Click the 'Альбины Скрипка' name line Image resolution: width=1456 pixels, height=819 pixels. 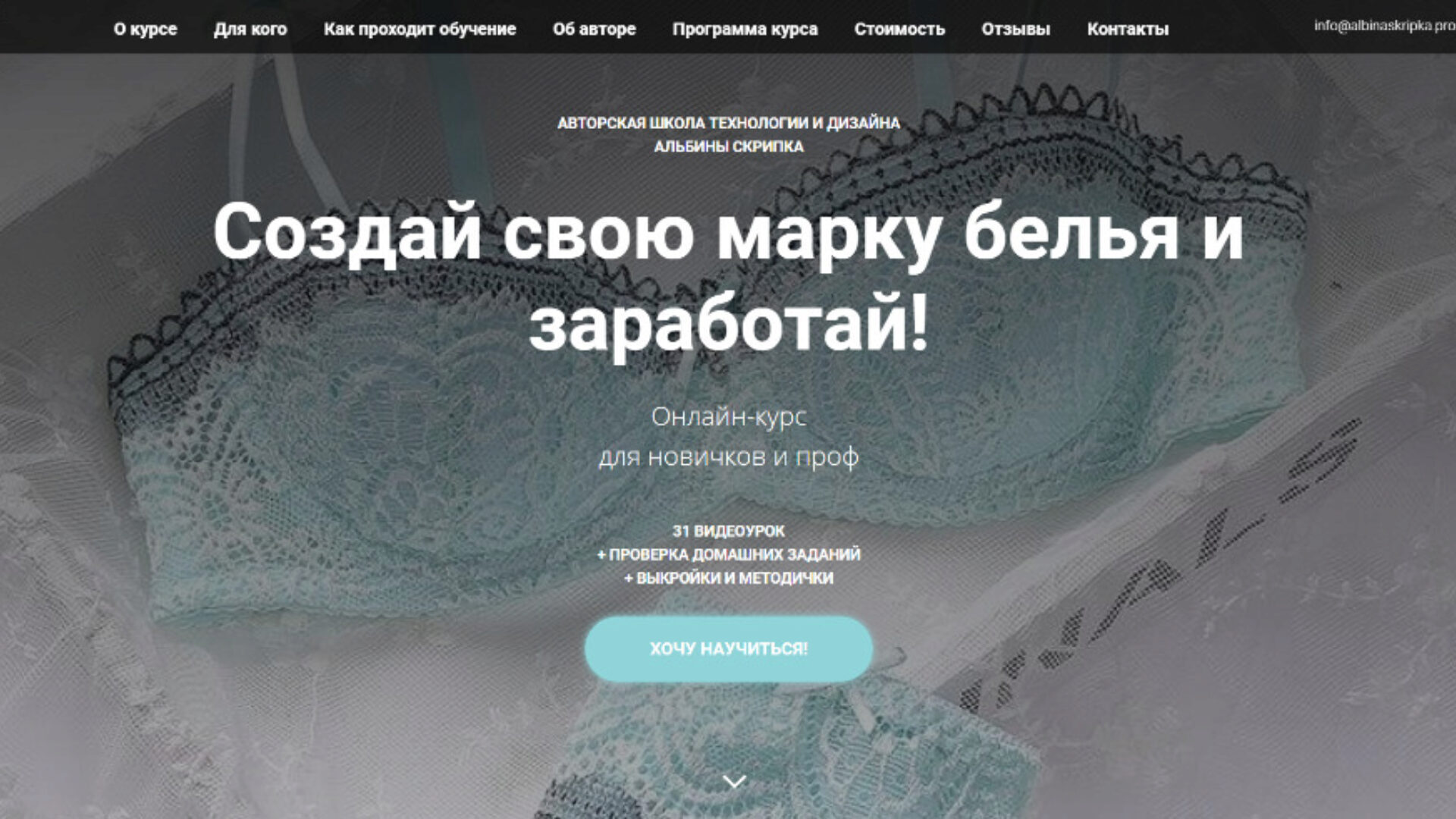pyautogui.click(x=729, y=146)
